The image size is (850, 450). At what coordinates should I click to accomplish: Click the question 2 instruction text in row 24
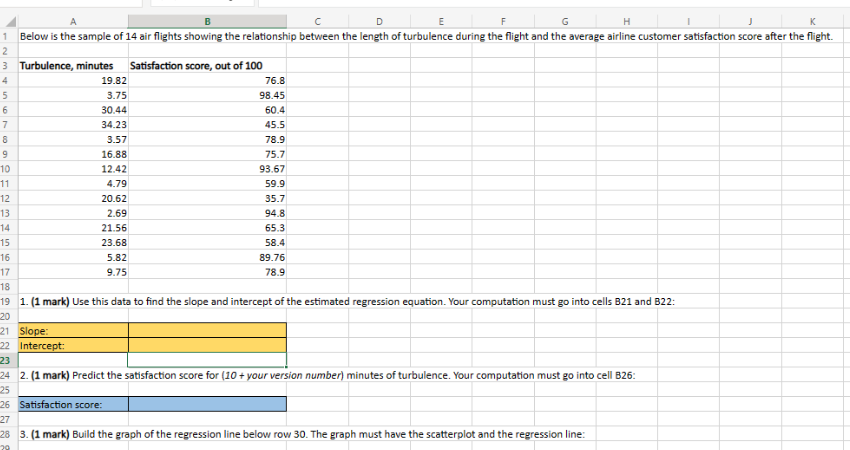tap(327, 375)
